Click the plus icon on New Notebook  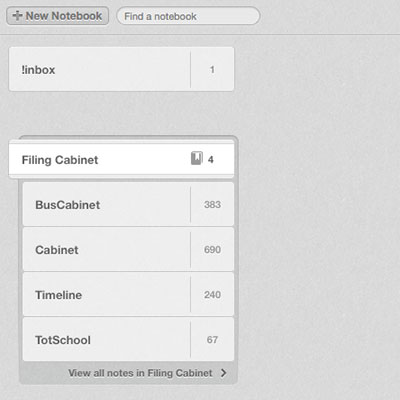(x=17, y=16)
